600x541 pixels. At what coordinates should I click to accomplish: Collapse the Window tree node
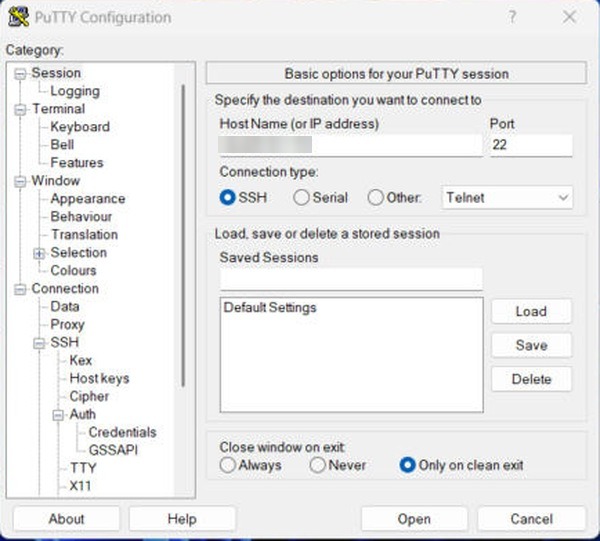tap(20, 181)
